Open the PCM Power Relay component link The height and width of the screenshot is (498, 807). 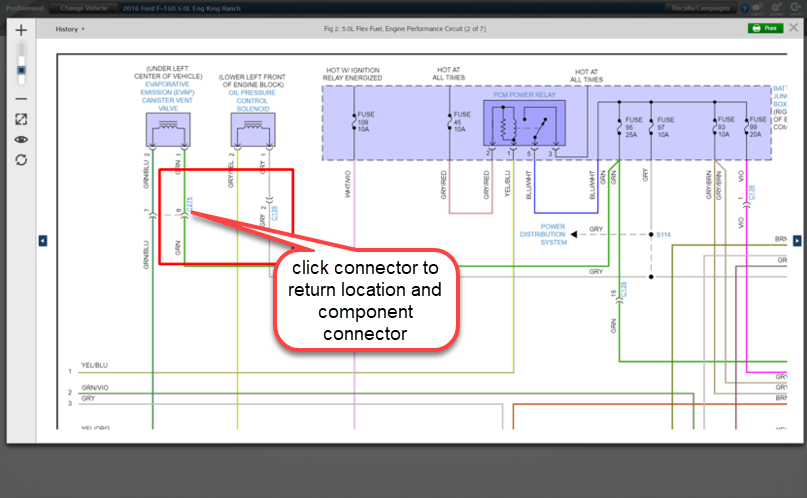point(522,93)
